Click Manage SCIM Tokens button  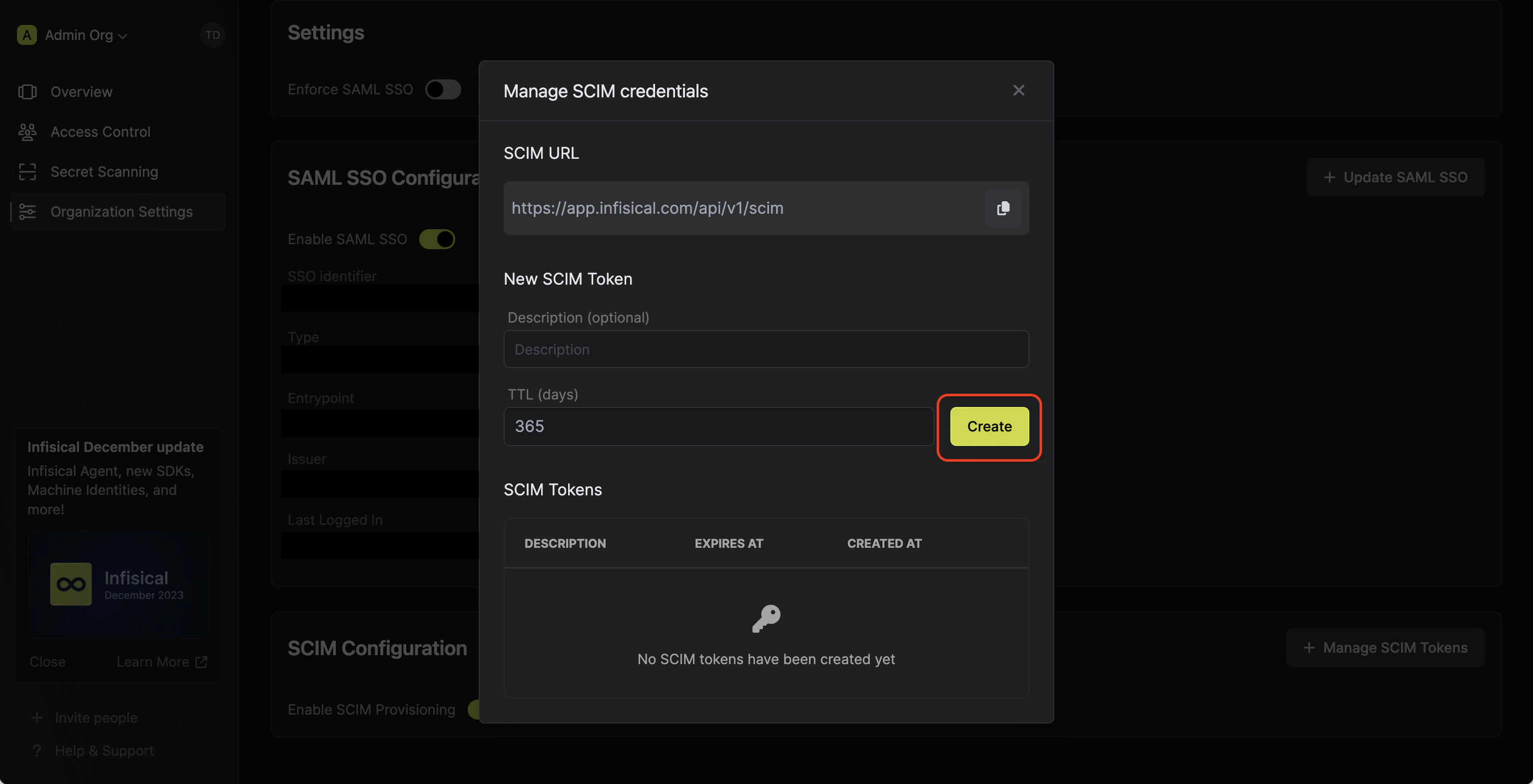[x=1385, y=648]
